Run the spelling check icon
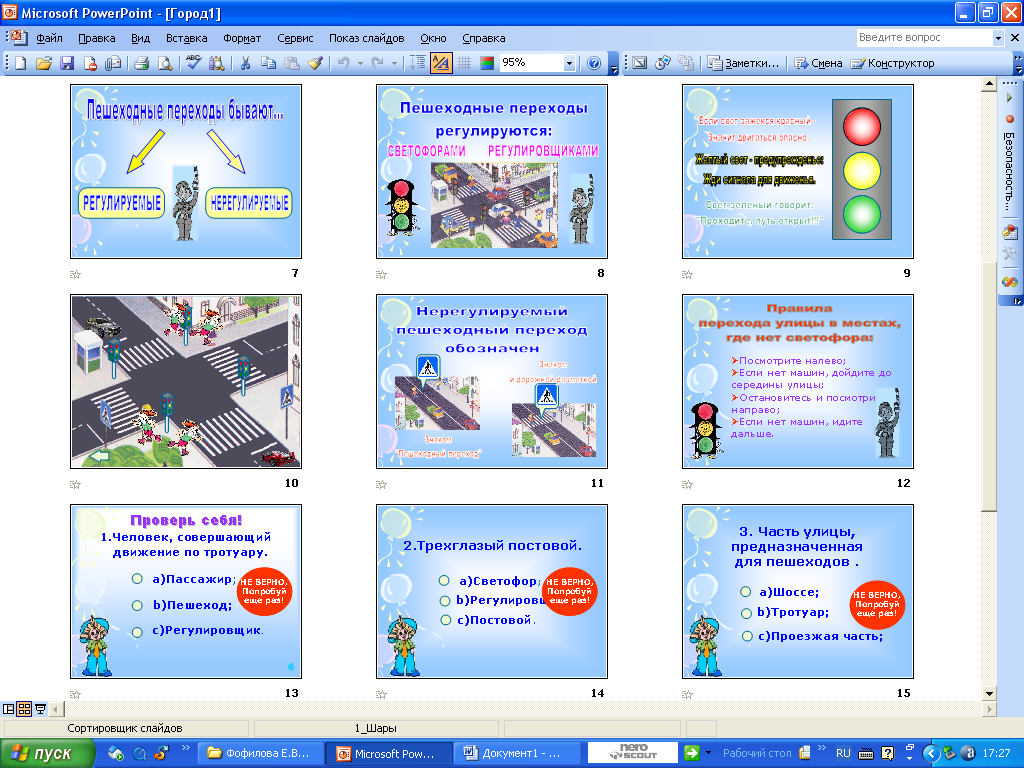 coord(193,63)
